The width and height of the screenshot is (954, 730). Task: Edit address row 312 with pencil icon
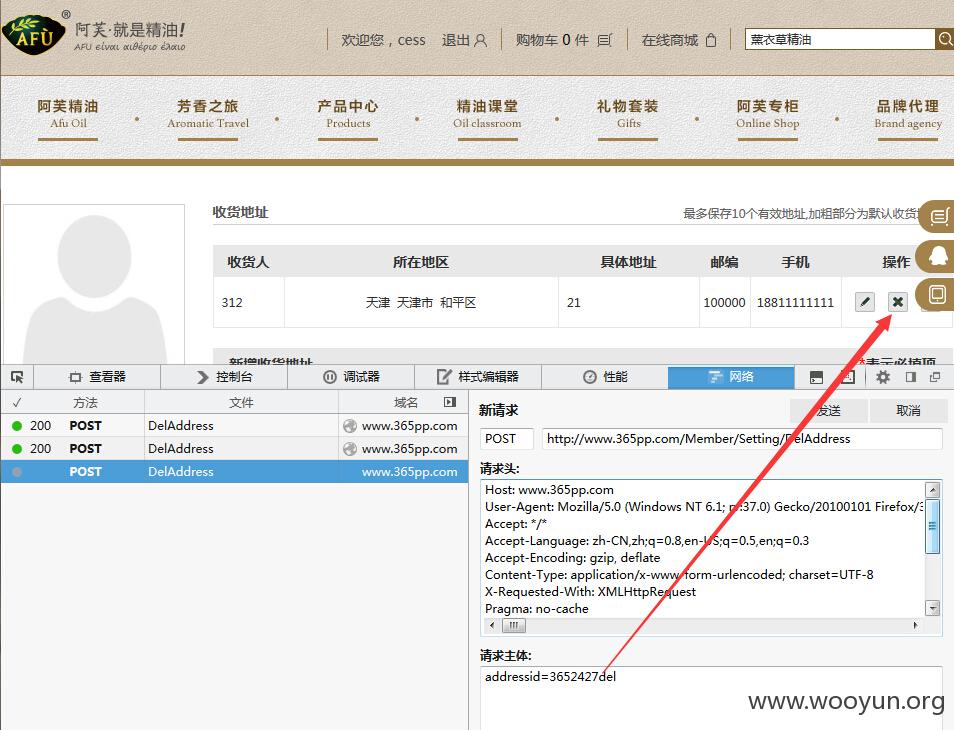[865, 302]
